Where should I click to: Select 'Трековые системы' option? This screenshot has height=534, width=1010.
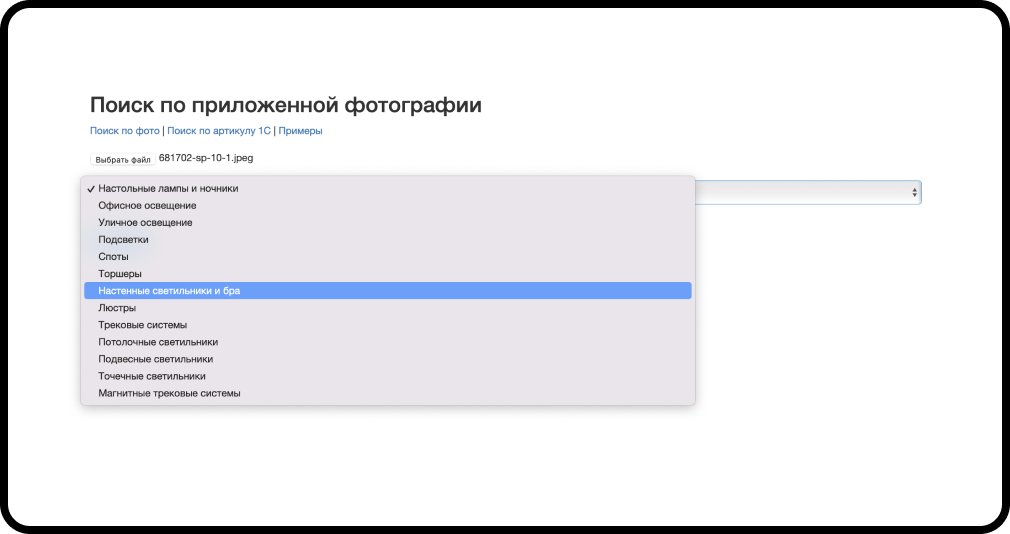[x=142, y=325]
